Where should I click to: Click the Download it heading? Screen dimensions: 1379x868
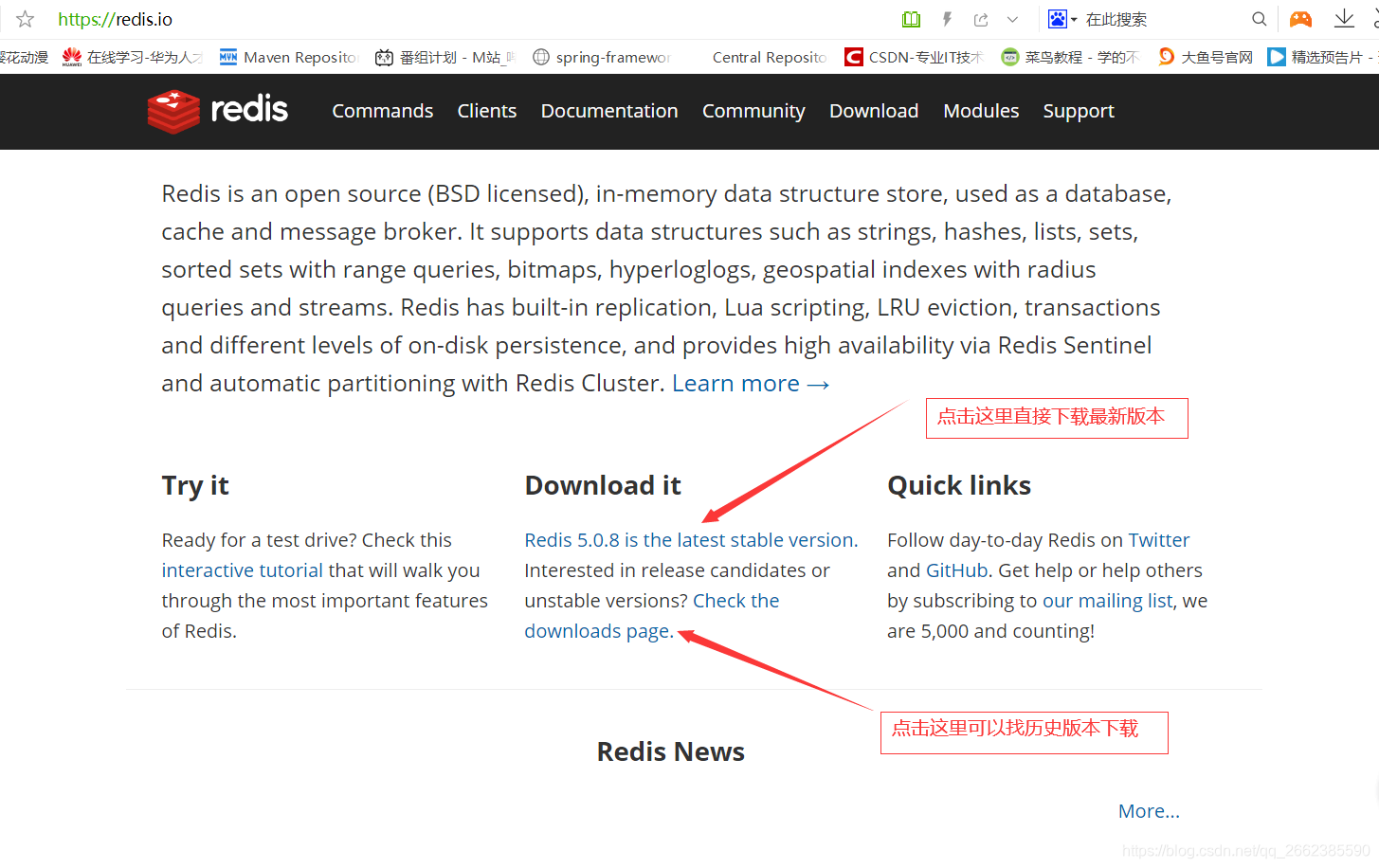(x=603, y=485)
